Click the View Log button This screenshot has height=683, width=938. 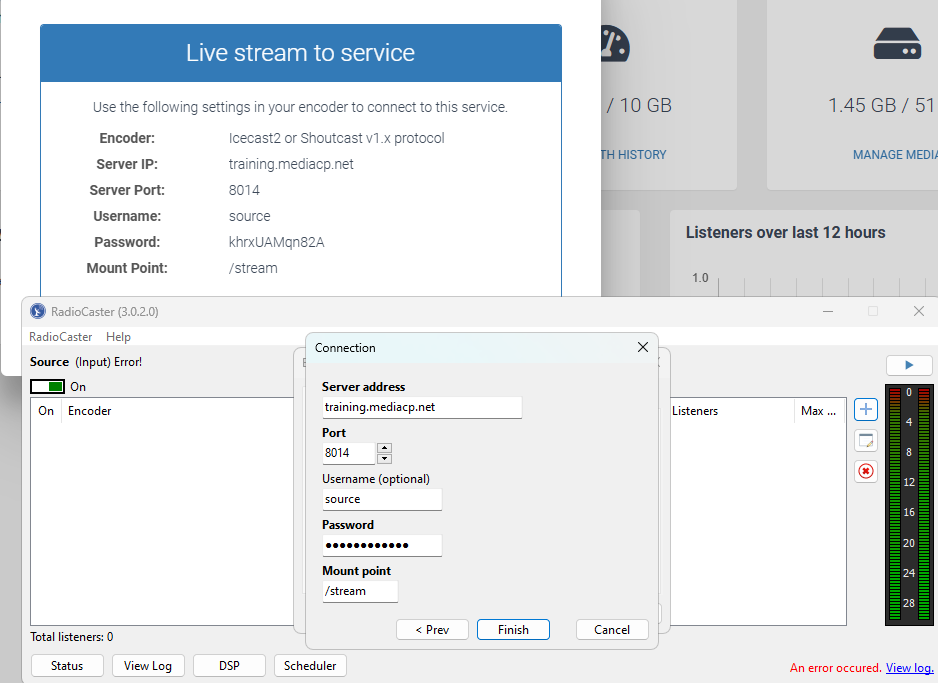point(148,666)
